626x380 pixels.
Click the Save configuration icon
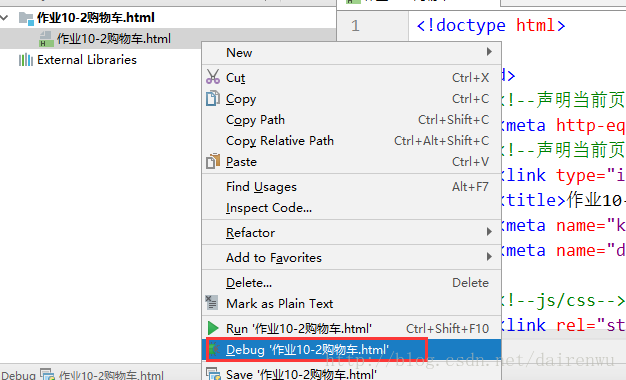click(x=214, y=373)
